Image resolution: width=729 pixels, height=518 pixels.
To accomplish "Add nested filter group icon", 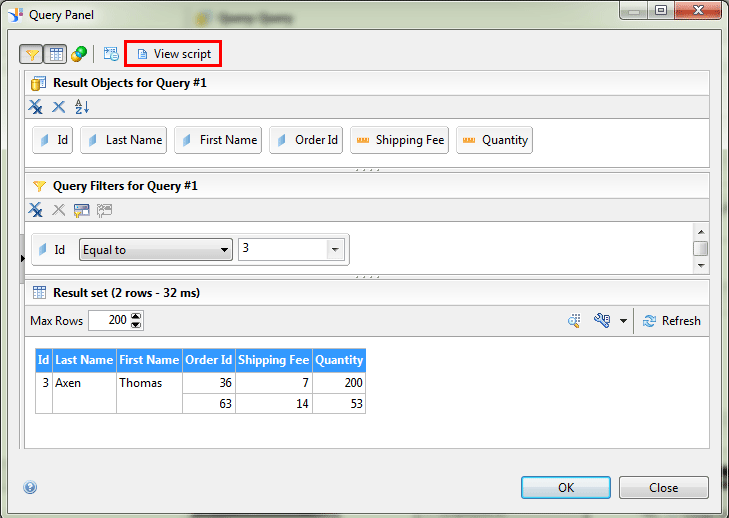I will pos(82,210).
